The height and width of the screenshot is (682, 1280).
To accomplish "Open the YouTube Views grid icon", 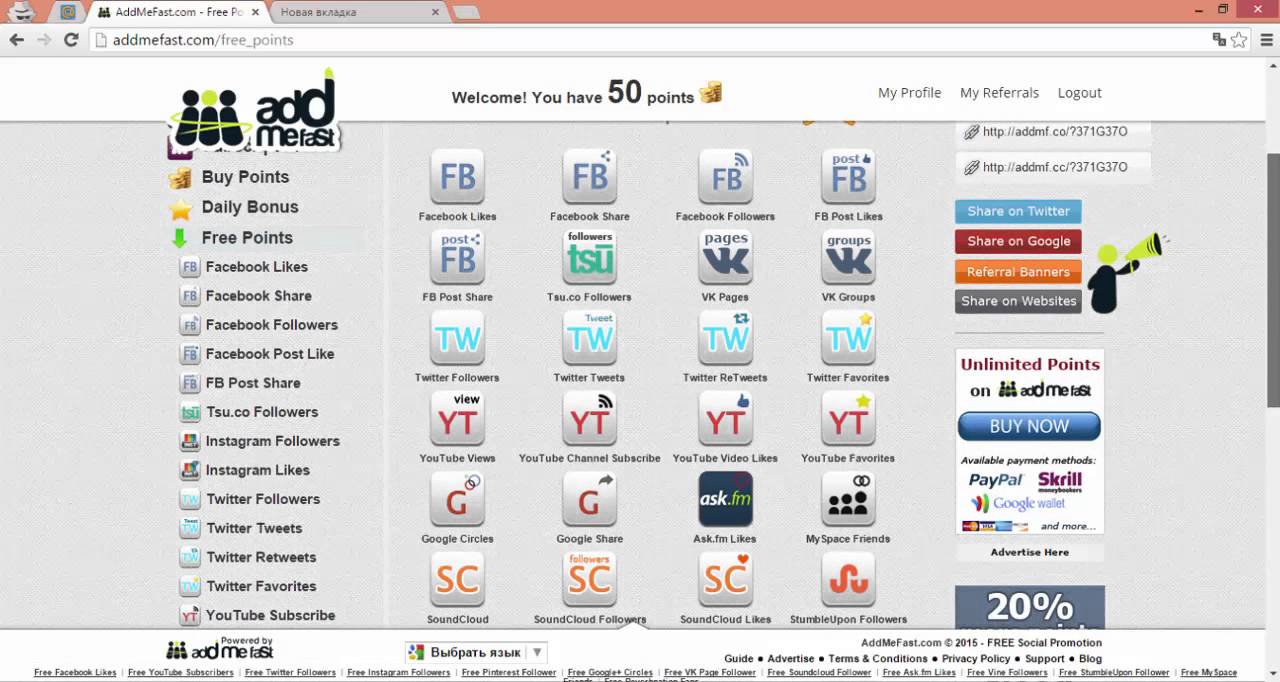I will pyautogui.click(x=457, y=419).
